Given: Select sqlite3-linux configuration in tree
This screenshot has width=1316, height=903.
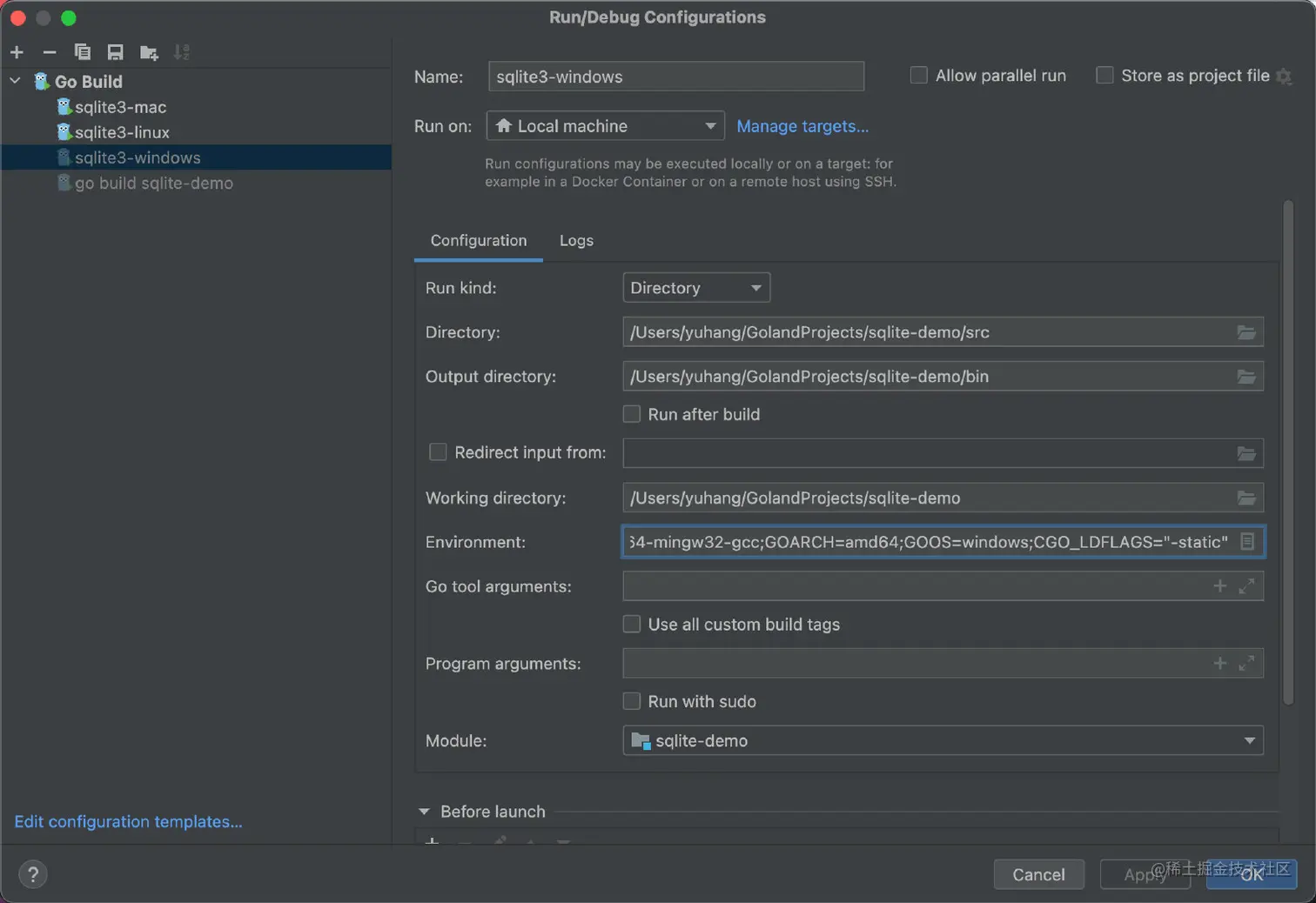Looking at the screenshot, I should (x=122, y=132).
